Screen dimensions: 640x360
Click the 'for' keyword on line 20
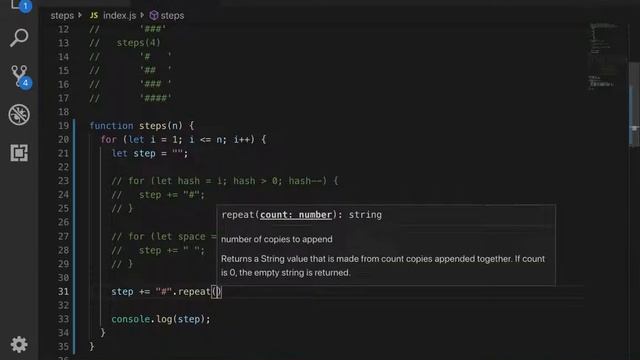click(x=109, y=140)
